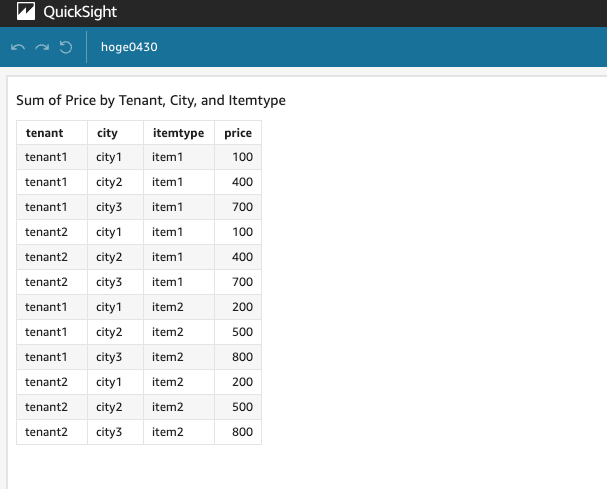Select item1 in the tenant2 city2 row
This screenshot has width=607, height=489.
tap(167, 257)
